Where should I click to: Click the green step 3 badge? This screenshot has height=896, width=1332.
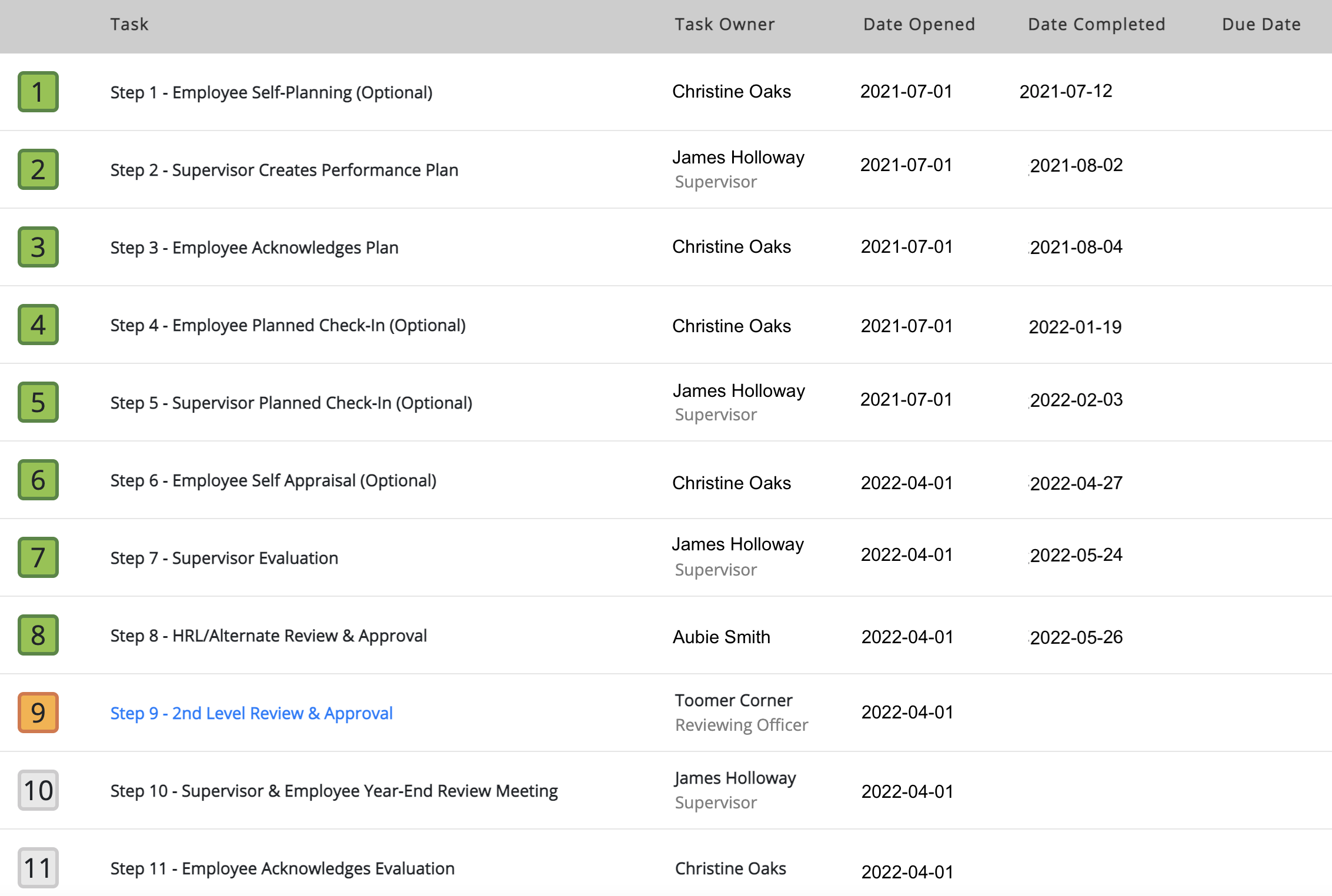coord(38,247)
